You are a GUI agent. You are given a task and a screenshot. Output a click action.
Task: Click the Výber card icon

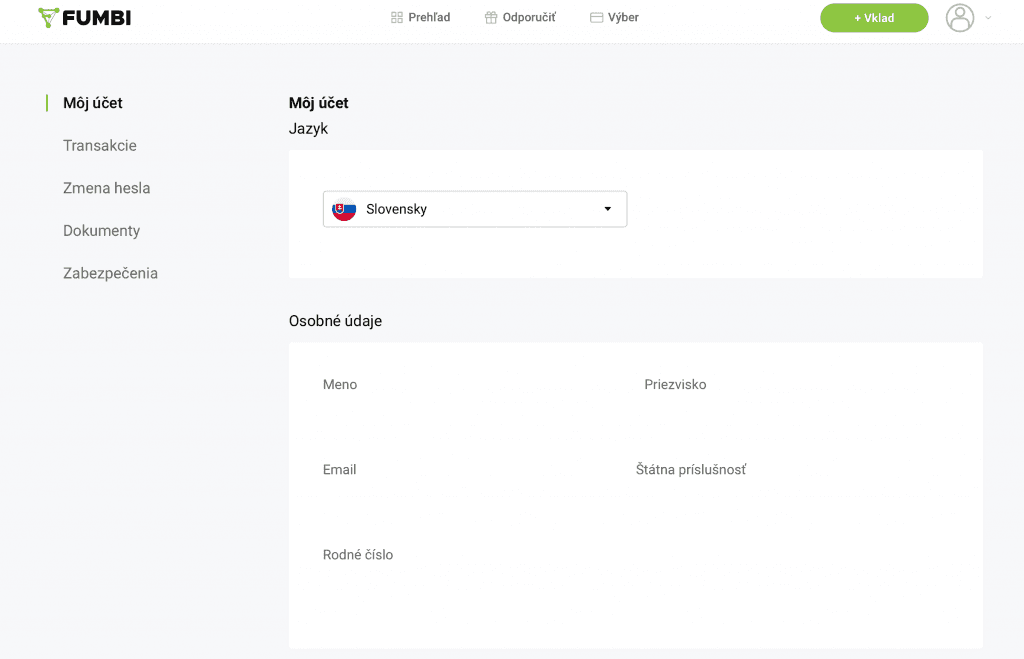tap(597, 17)
